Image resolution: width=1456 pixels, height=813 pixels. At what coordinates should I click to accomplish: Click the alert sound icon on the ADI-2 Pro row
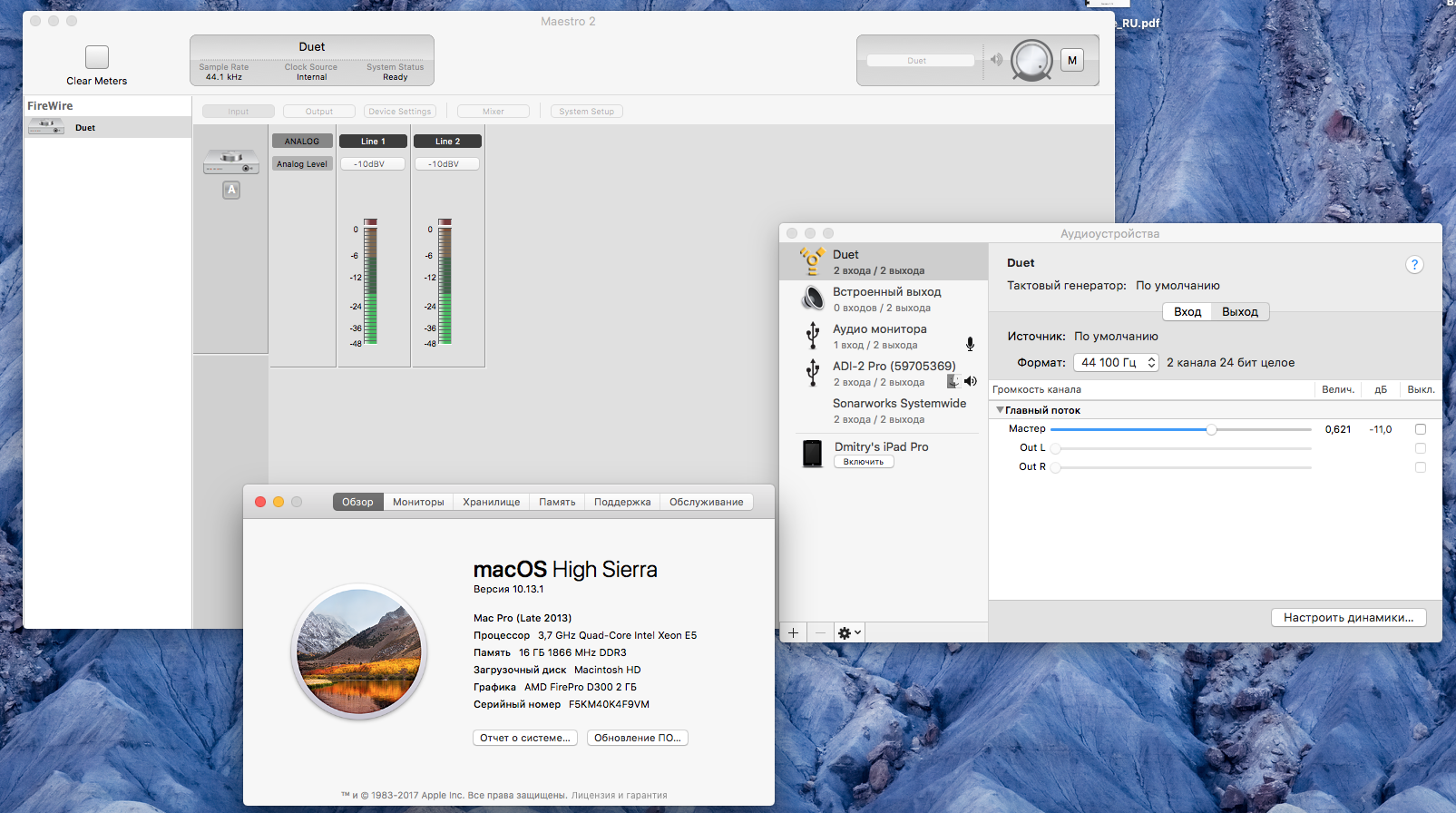(x=953, y=381)
